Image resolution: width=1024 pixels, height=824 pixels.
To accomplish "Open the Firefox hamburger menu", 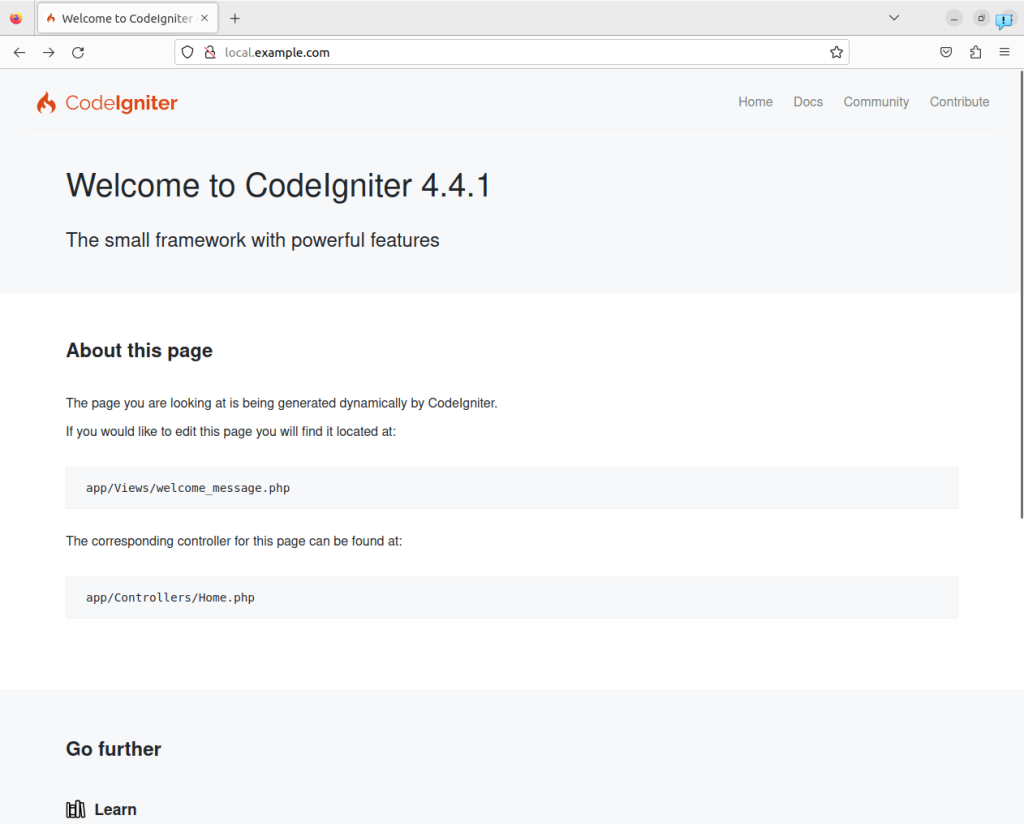I will [1004, 52].
